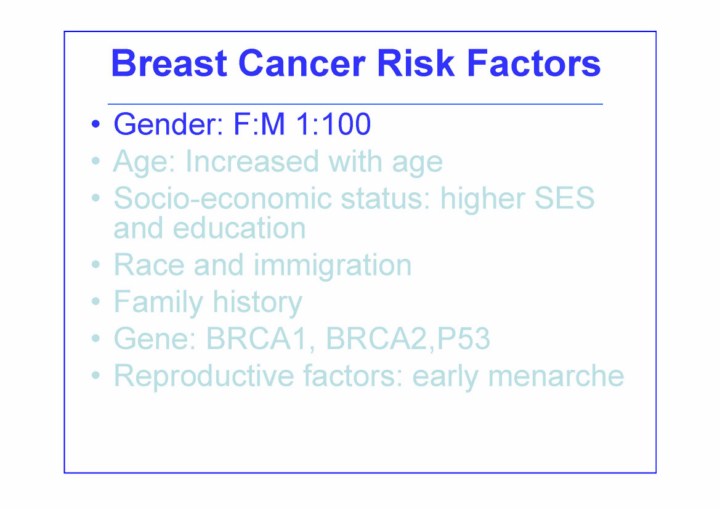Click the bullet dot before Socio-economic status

click(x=95, y=199)
